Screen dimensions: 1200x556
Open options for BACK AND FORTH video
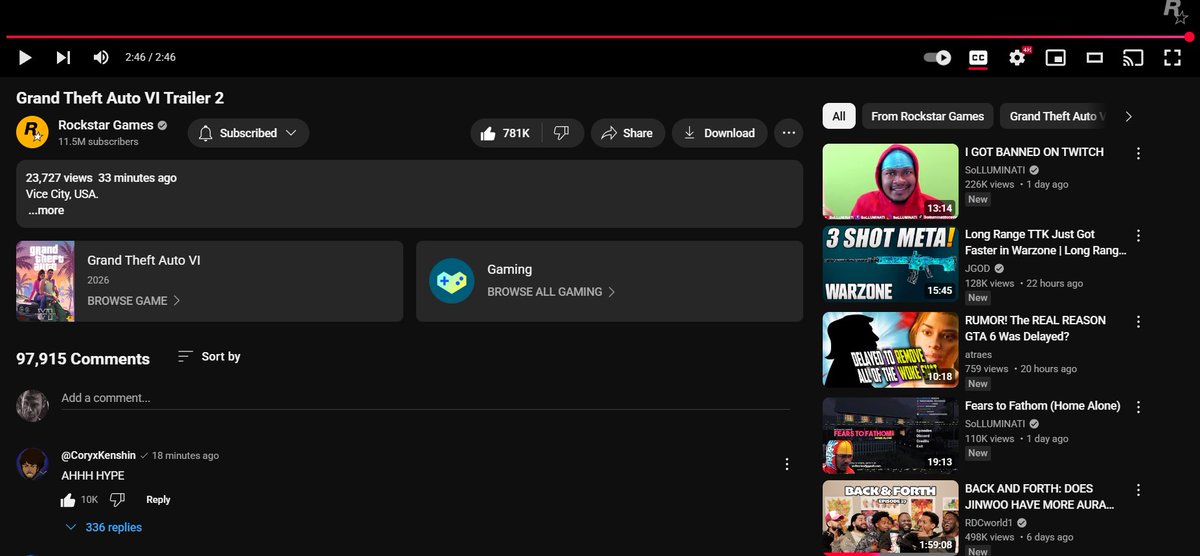coord(1138,490)
